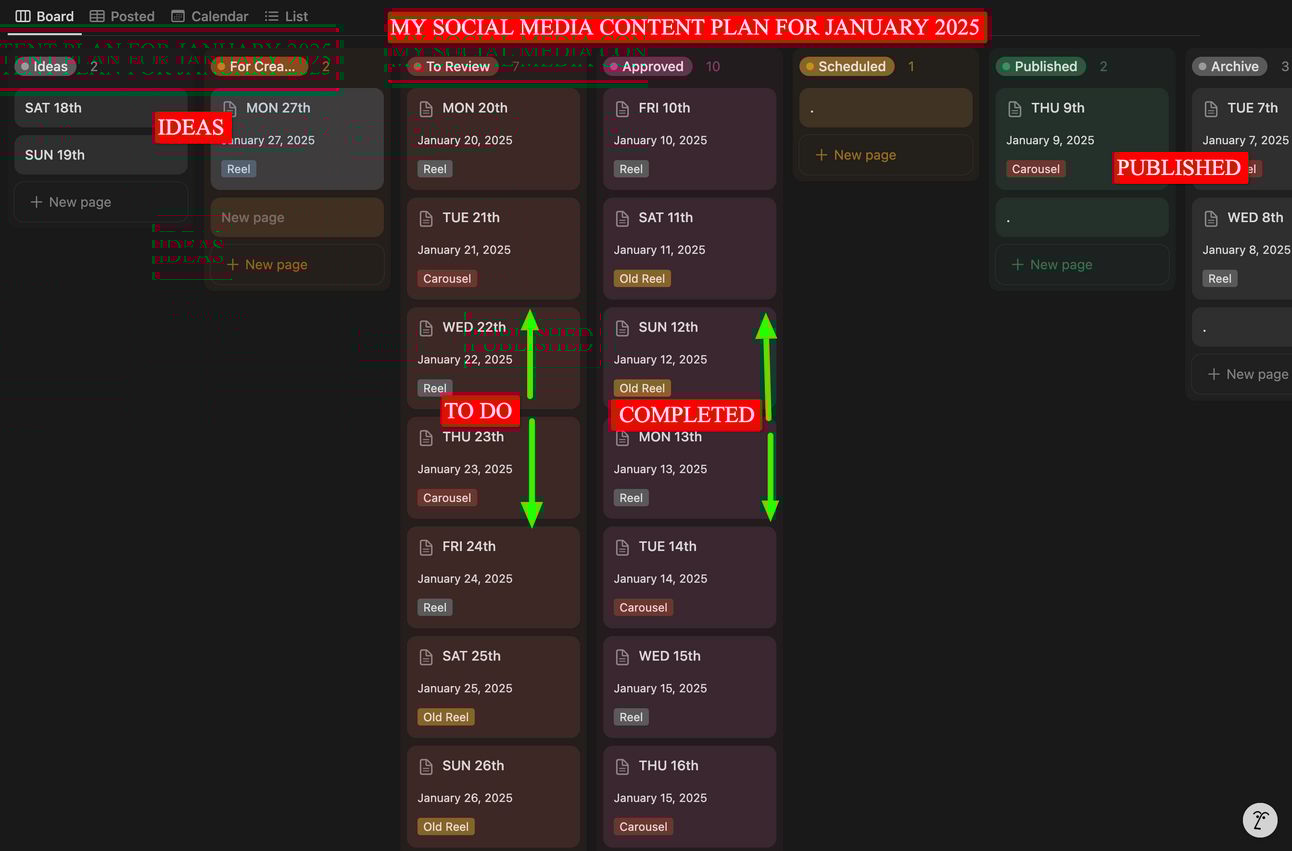Add a new page in Archive column
Image resolution: width=1292 pixels, height=851 pixels.
click(x=1242, y=374)
